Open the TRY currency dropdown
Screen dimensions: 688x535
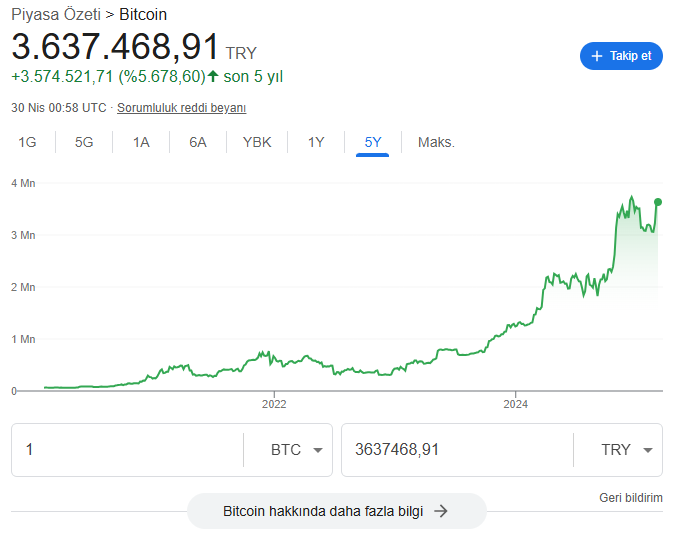[x=627, y=450]
